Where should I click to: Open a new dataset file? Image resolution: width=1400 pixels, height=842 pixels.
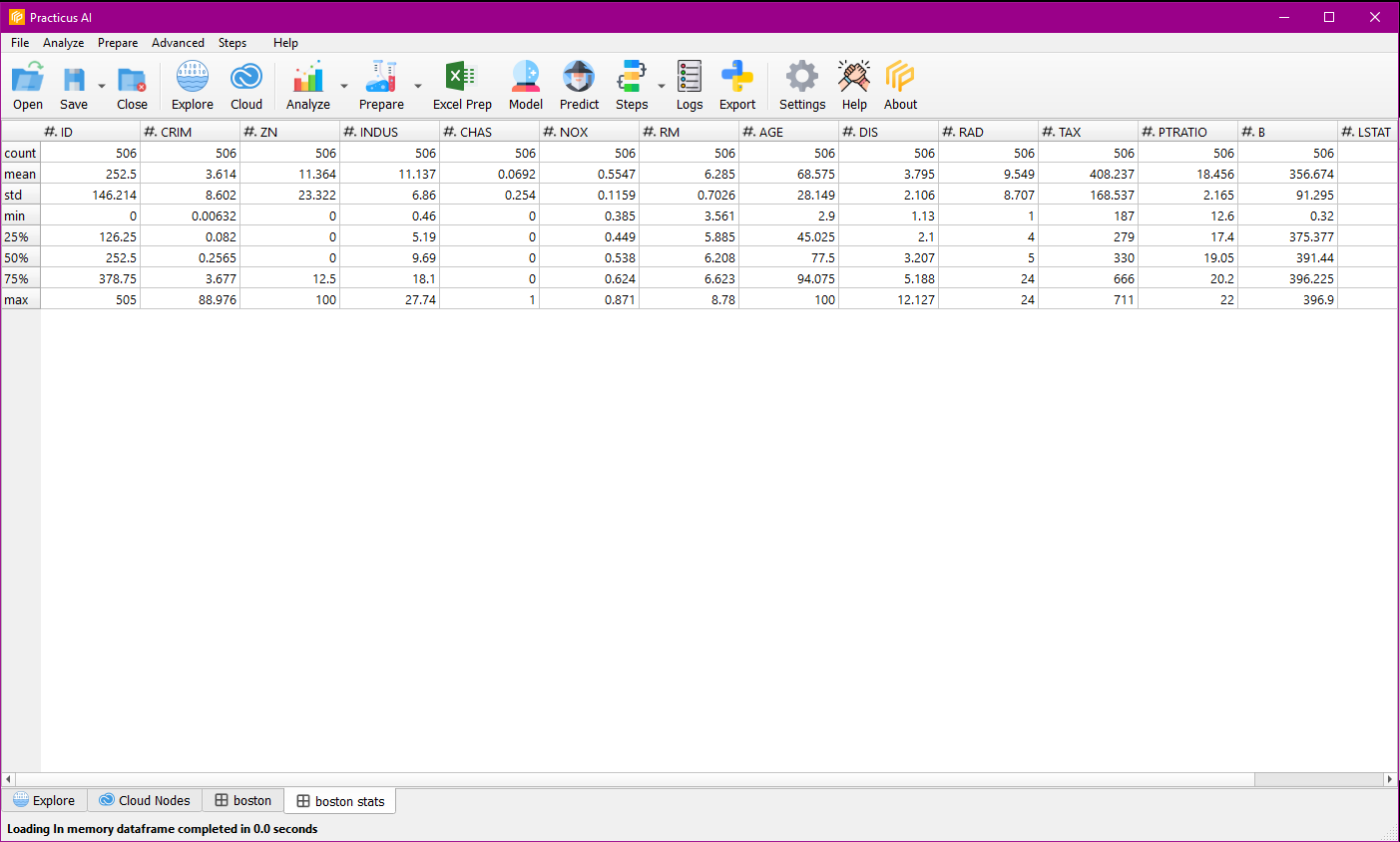pyautogui.click(x=27, y=85)
